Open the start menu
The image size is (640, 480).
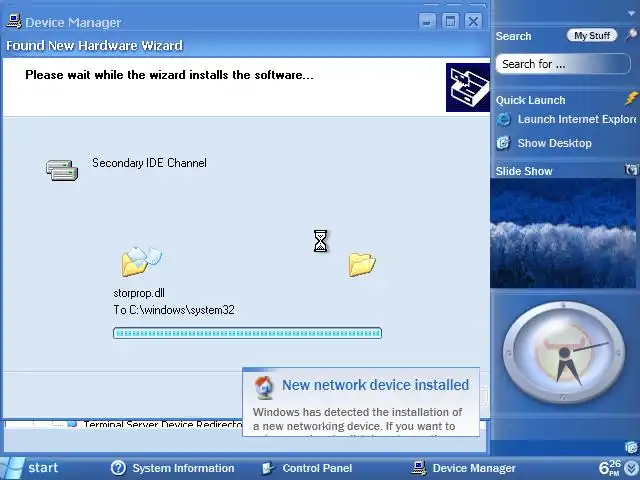pos(31,468)
